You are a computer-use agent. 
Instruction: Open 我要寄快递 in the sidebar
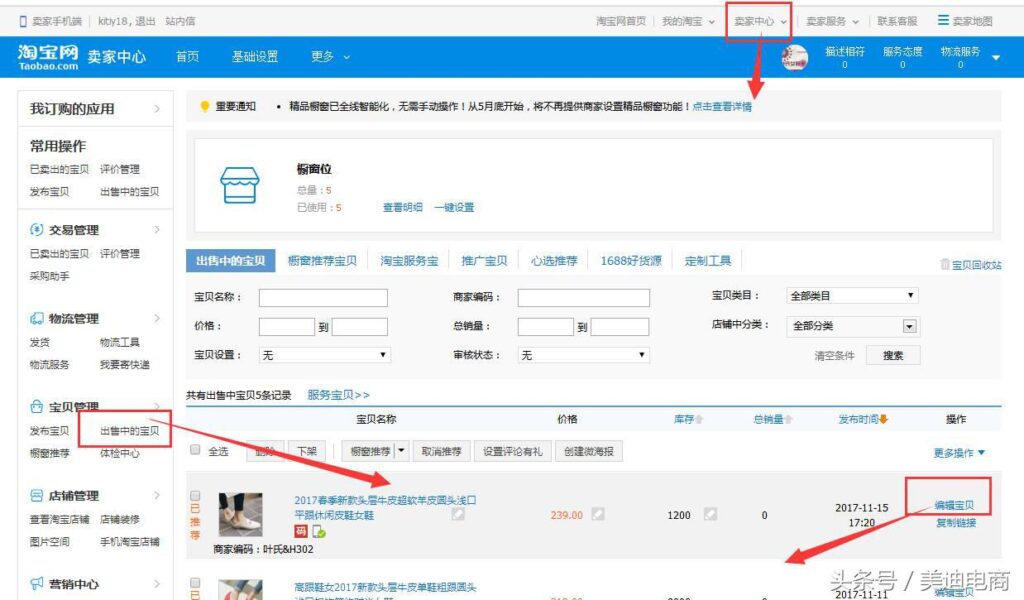click(x=125, y=364)
